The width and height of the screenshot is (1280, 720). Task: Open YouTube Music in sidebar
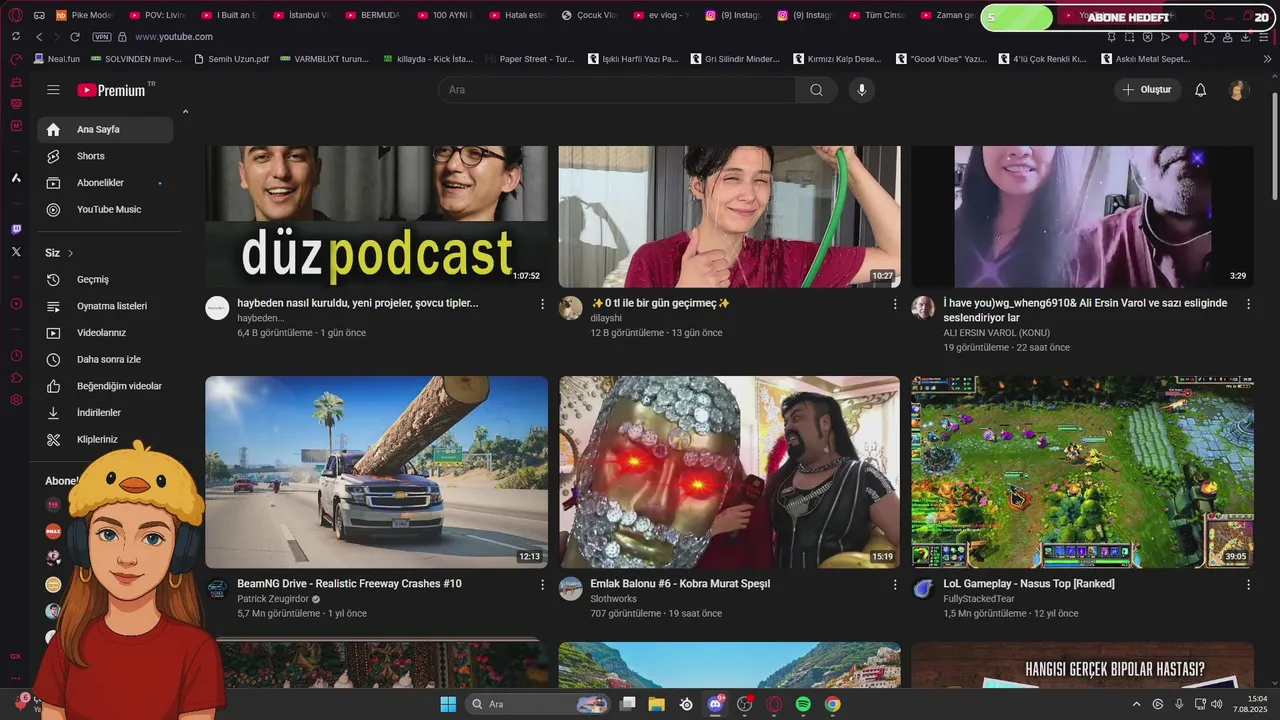pos(105,209)
